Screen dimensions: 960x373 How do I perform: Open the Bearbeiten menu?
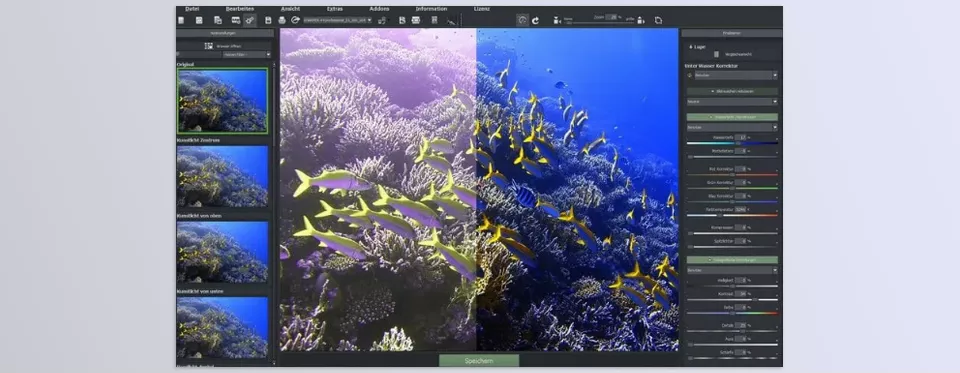239,9
